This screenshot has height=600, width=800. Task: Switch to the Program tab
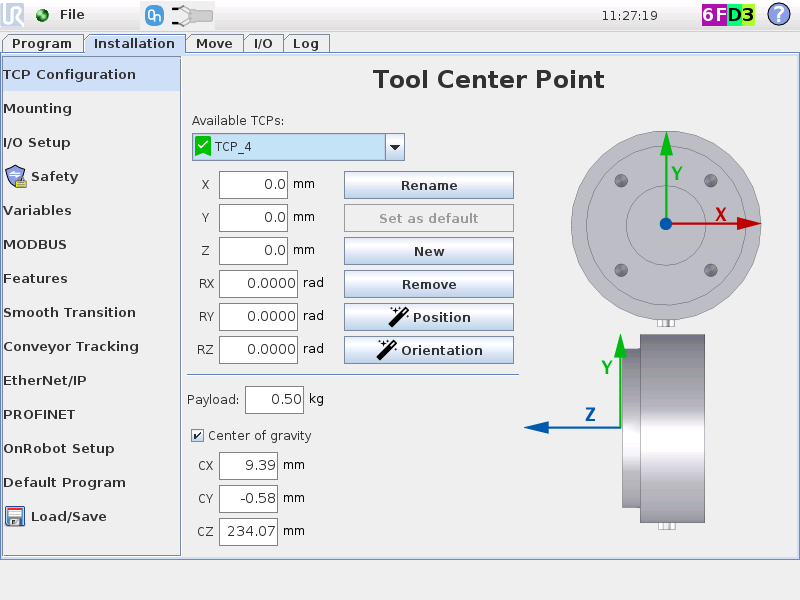point(42,44)
